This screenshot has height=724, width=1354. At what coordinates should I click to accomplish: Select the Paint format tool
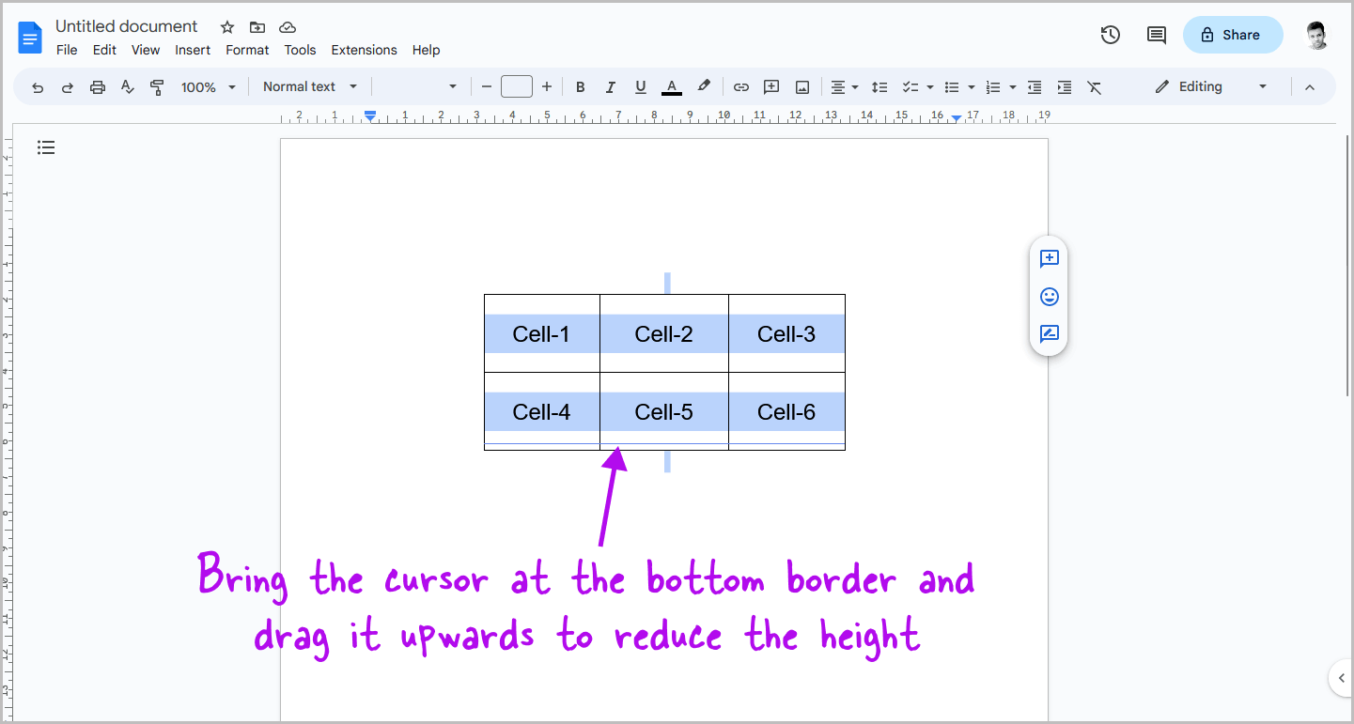pos(157,87)
